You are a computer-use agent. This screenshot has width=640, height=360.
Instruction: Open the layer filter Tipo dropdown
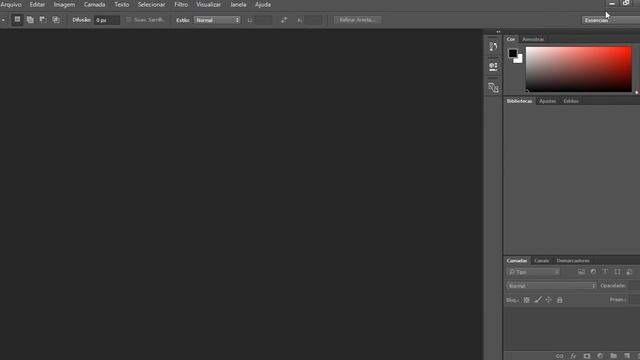[x=534, y=272]
